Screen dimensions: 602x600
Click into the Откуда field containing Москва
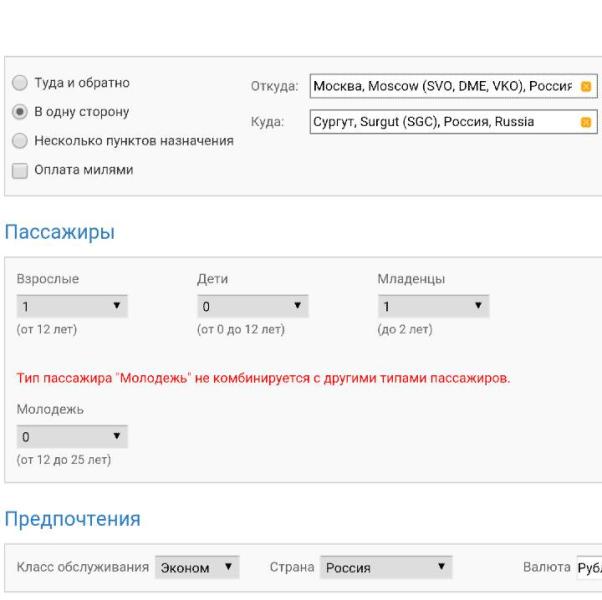[442, 86]
